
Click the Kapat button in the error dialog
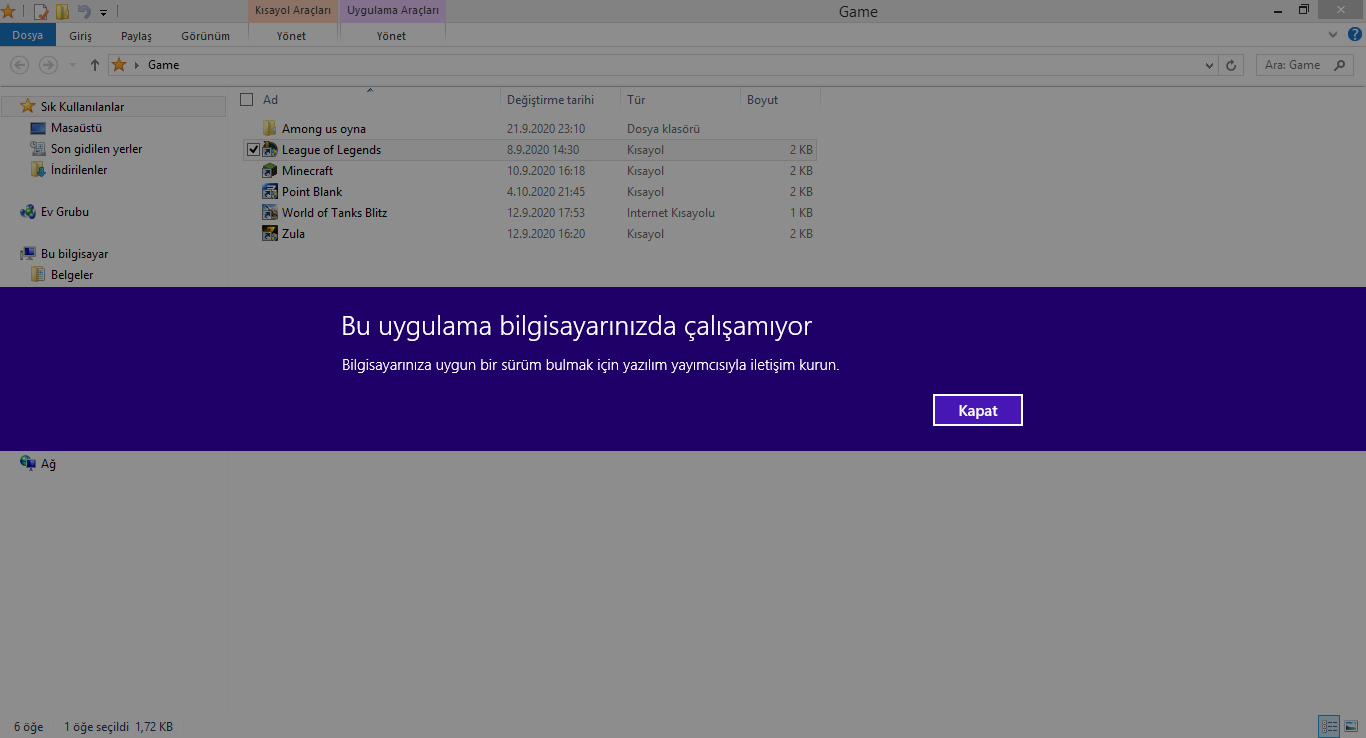(x=977, y=410)
